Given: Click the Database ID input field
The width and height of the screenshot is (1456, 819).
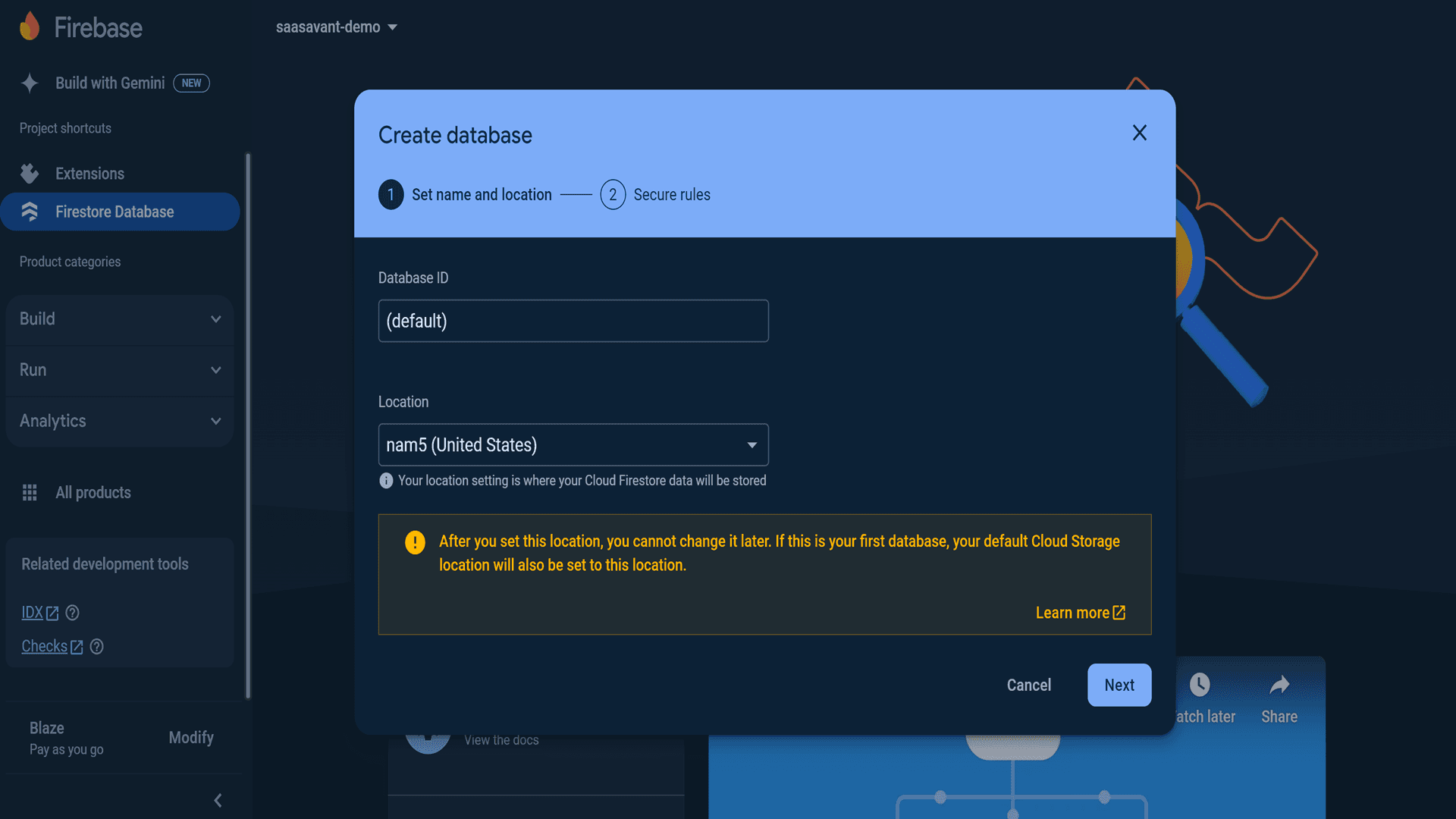Looking at the screenshot, I should pyautogui.click(x=573, y=320).
